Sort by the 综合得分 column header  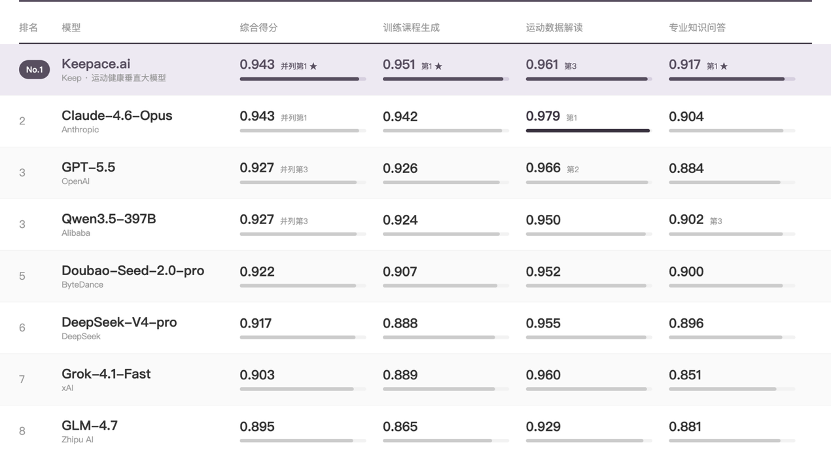click(x=258, y=28)
